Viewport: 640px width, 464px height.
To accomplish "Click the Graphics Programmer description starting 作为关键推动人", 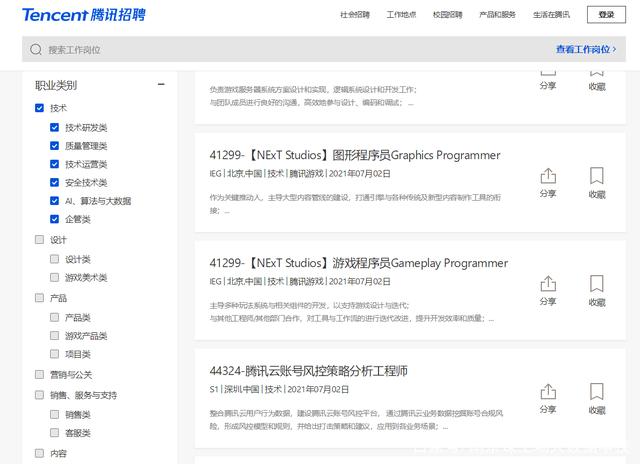I will pos(355,204).
